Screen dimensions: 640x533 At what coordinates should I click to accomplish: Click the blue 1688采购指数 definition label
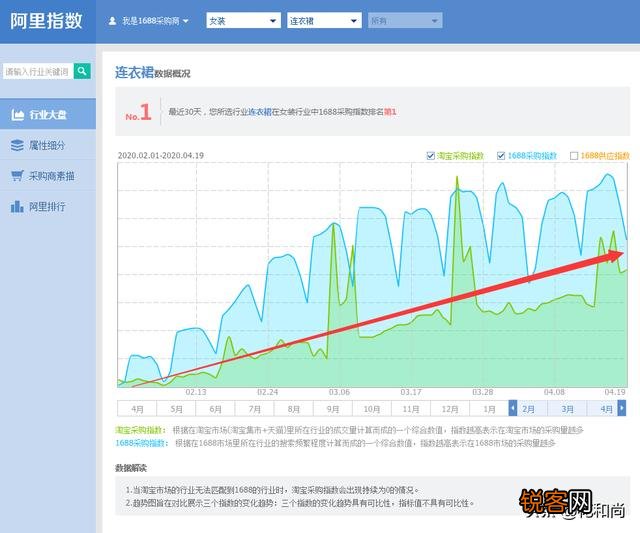click(x=142, y=443)
